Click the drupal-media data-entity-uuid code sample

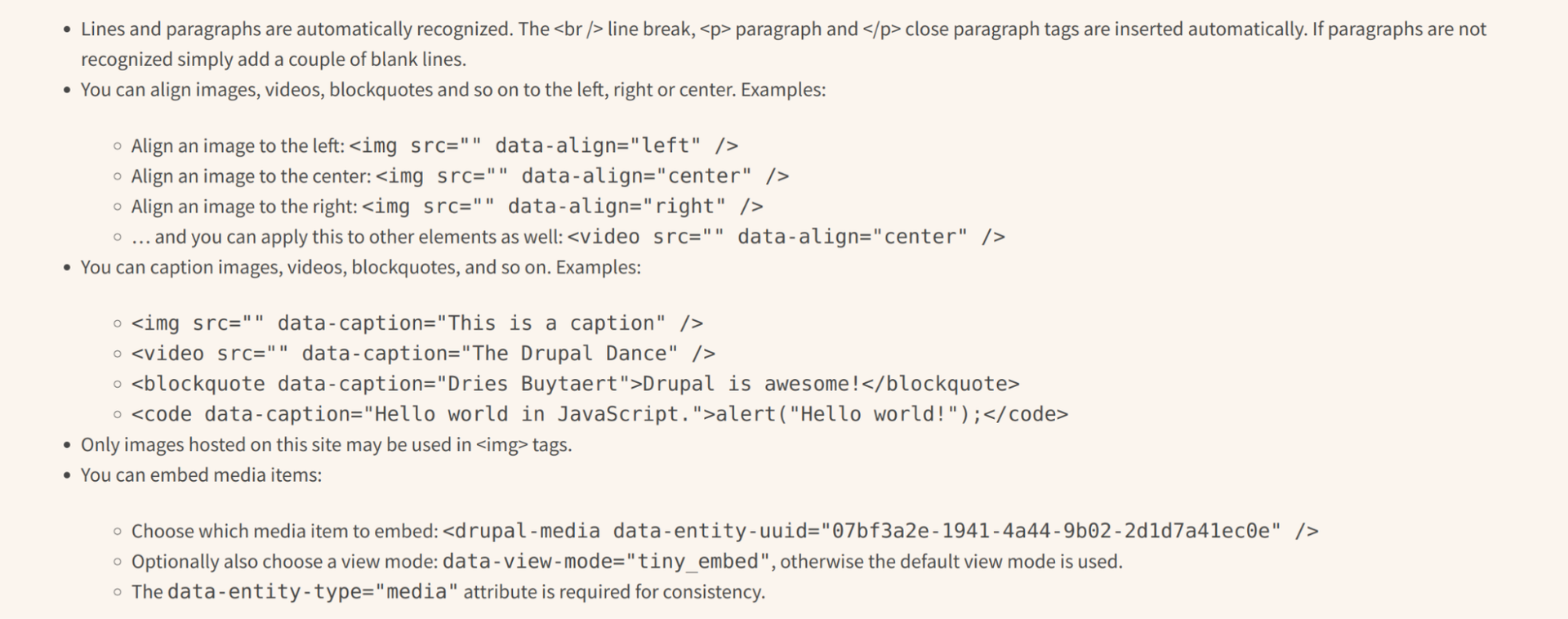(x=880, y=532)
